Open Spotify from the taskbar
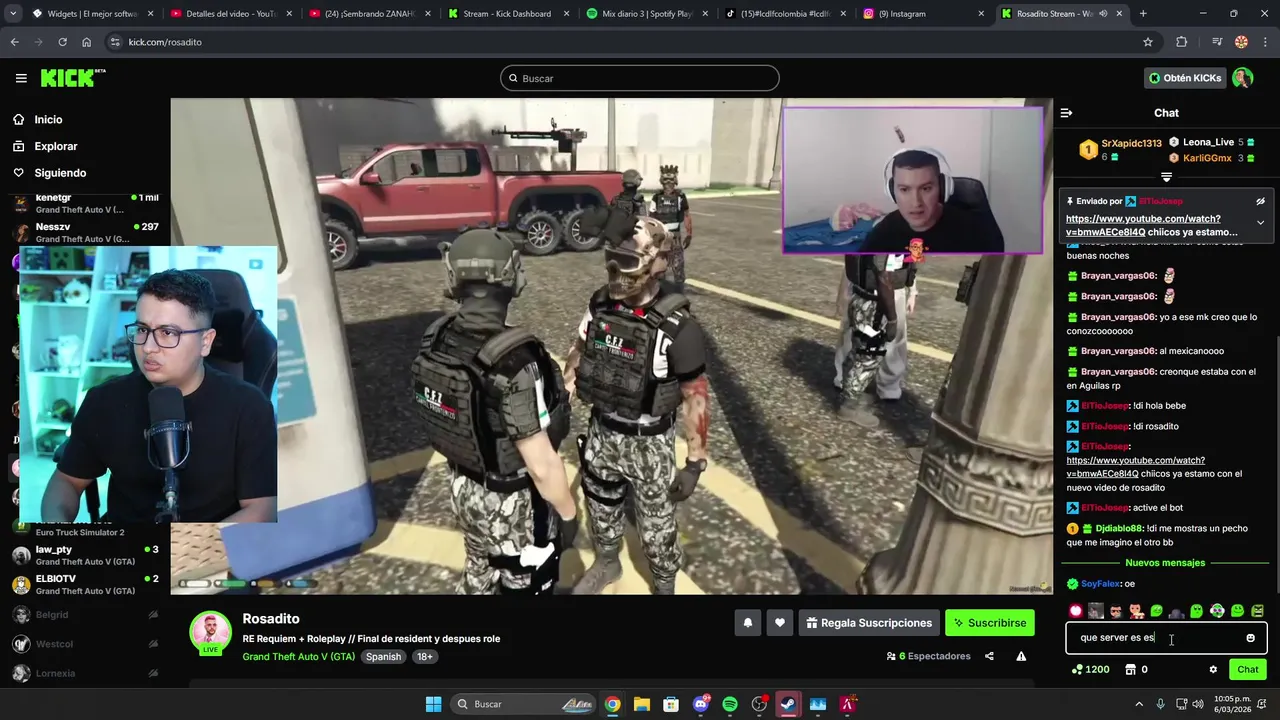 [x=730, y=704]
